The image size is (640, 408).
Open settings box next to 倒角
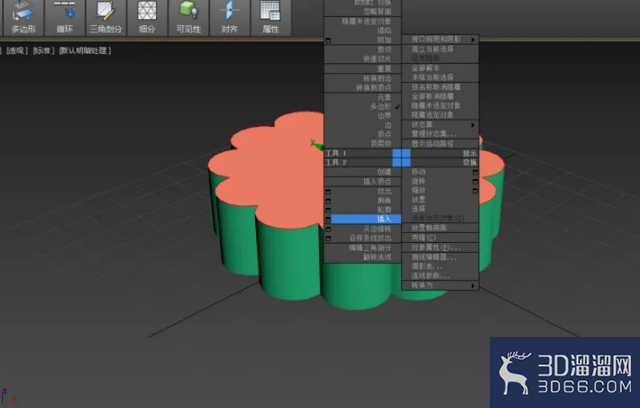click(x=328, y=201)
